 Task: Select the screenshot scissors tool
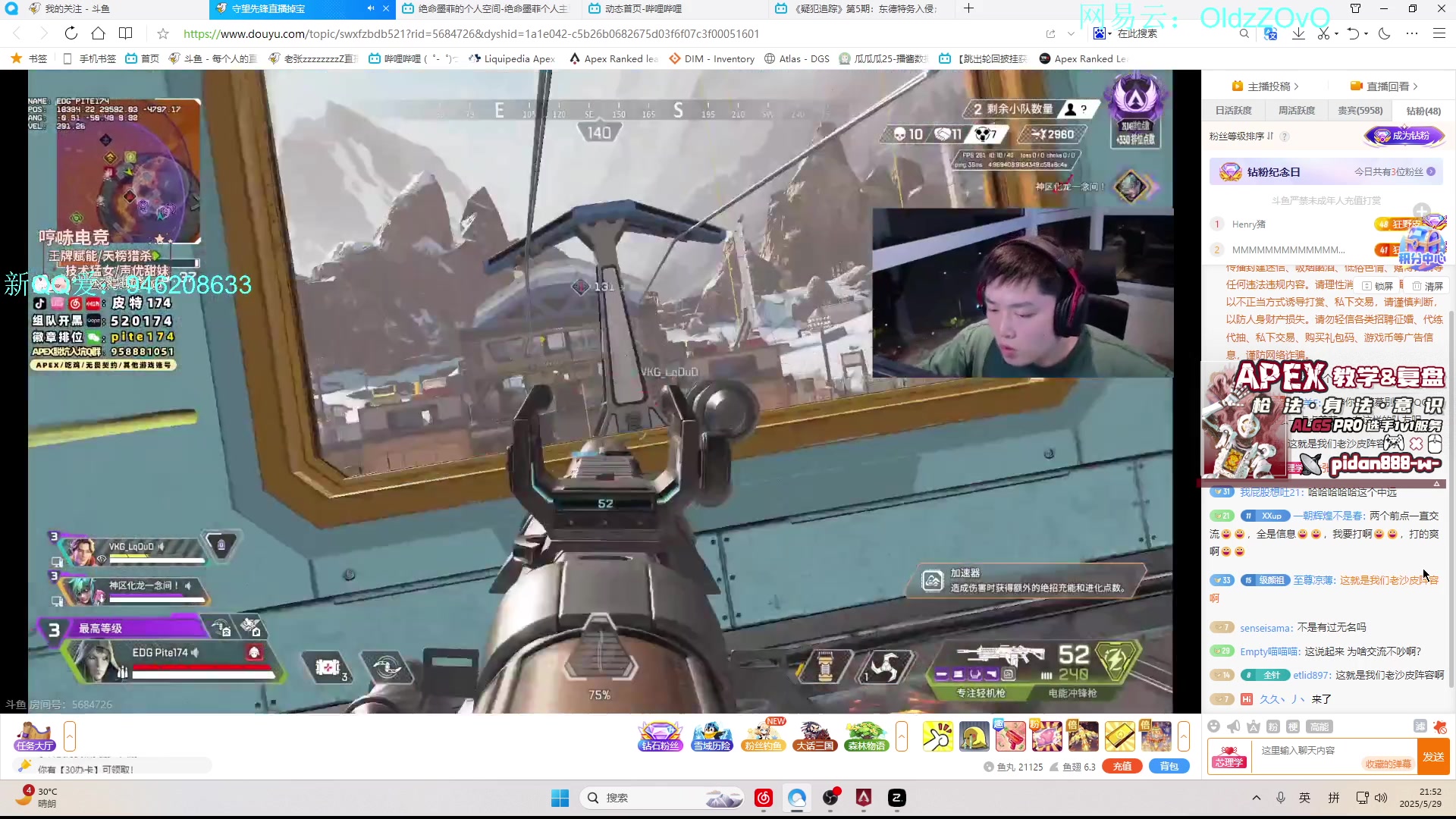pyautogui.click(x=1323, y=33)
